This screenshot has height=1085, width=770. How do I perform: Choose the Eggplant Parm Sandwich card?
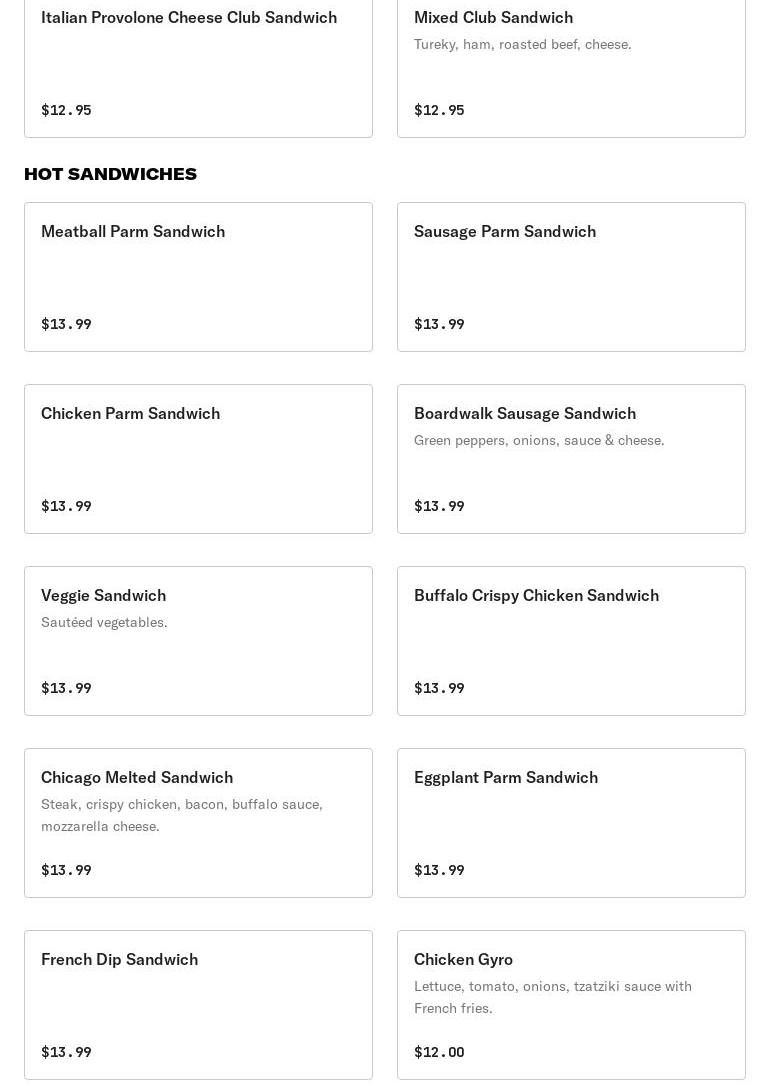506,778
